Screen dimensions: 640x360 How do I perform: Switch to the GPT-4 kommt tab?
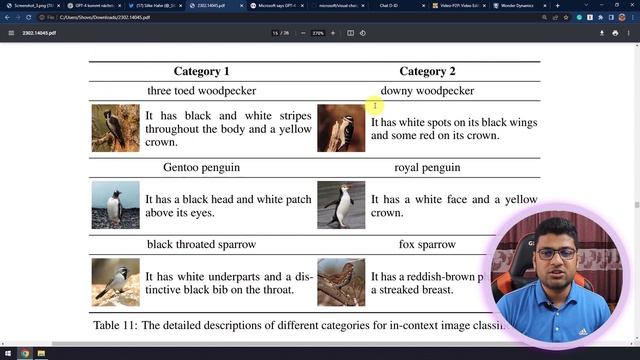94,6
